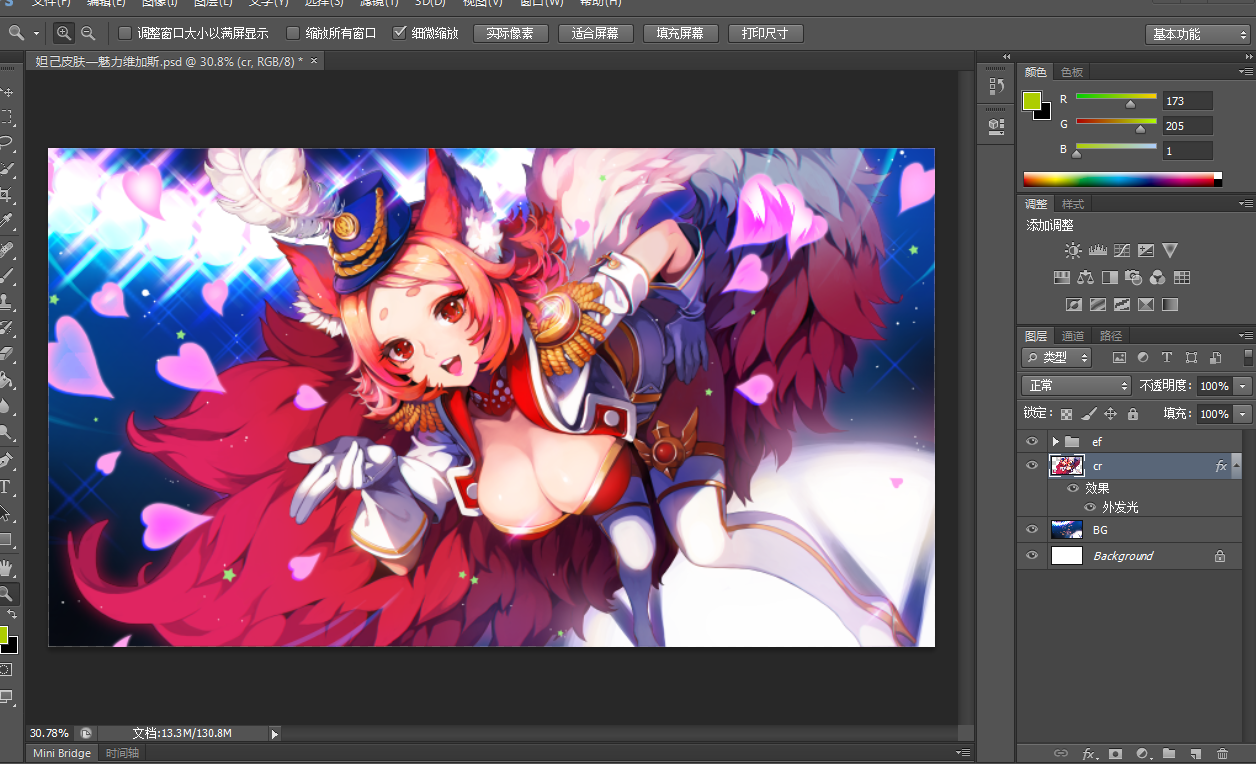
Task: Select the Rectangular Marquee tool
Action: 7,117
